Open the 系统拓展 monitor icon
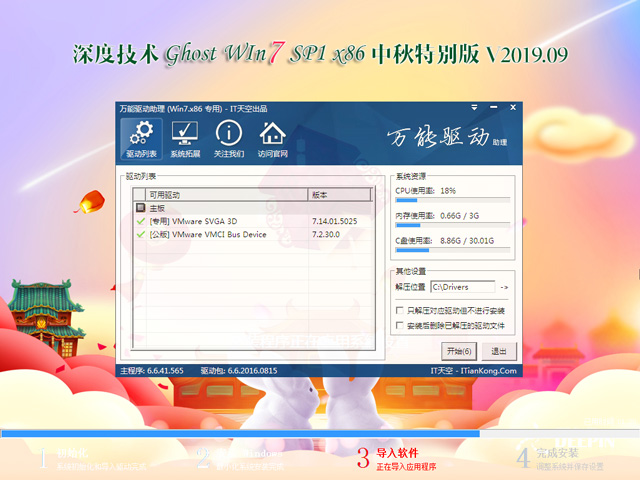640x480 pixels. (x=185, y=139)
